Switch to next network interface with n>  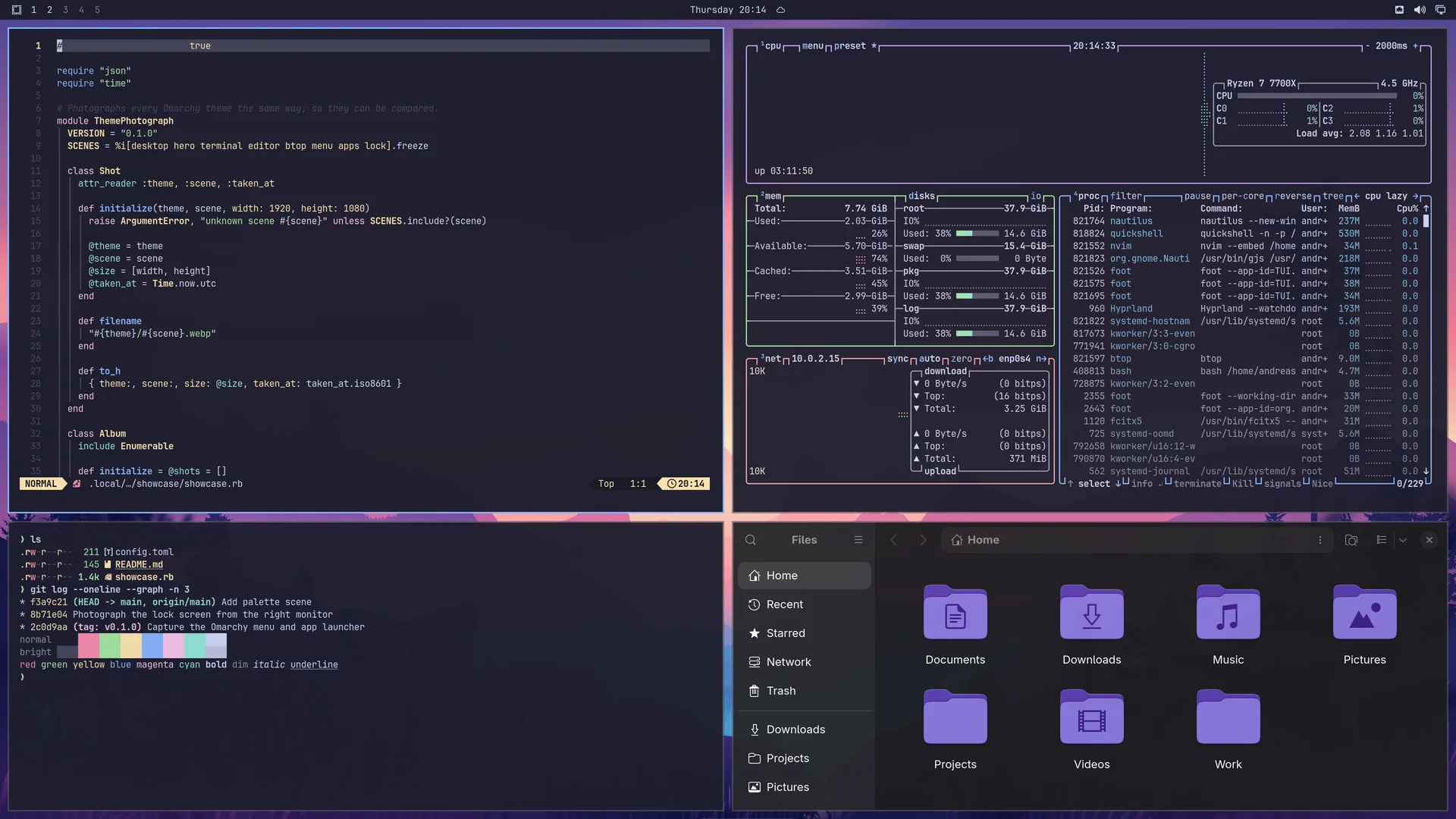(x=1041, y=359)
